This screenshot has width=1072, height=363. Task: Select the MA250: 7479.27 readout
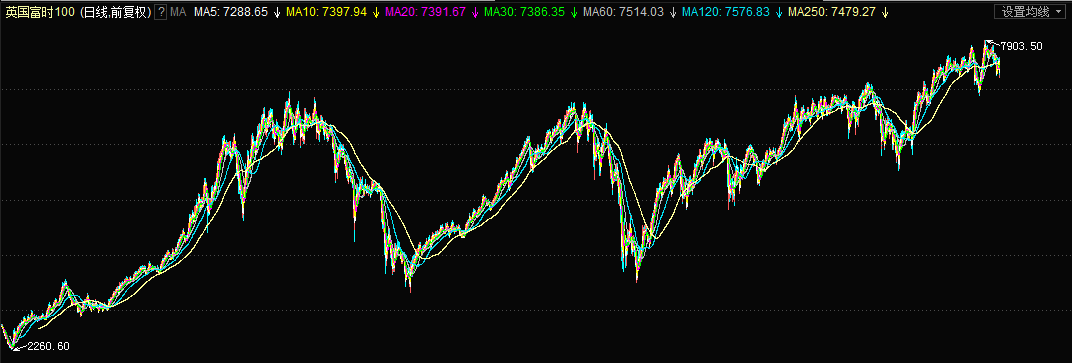coord(832,12)
